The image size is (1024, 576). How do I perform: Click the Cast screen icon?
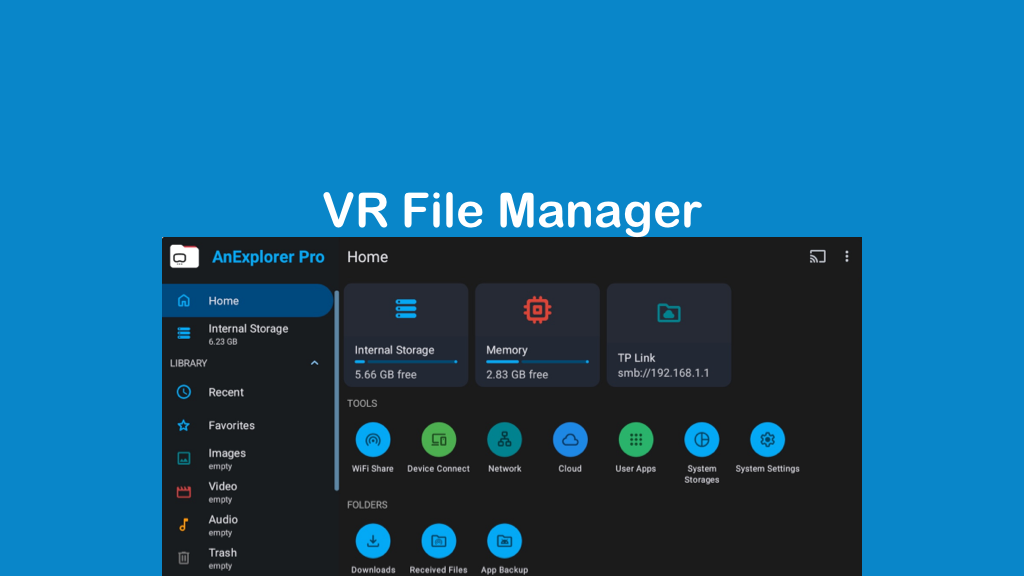tap(817, 257)
